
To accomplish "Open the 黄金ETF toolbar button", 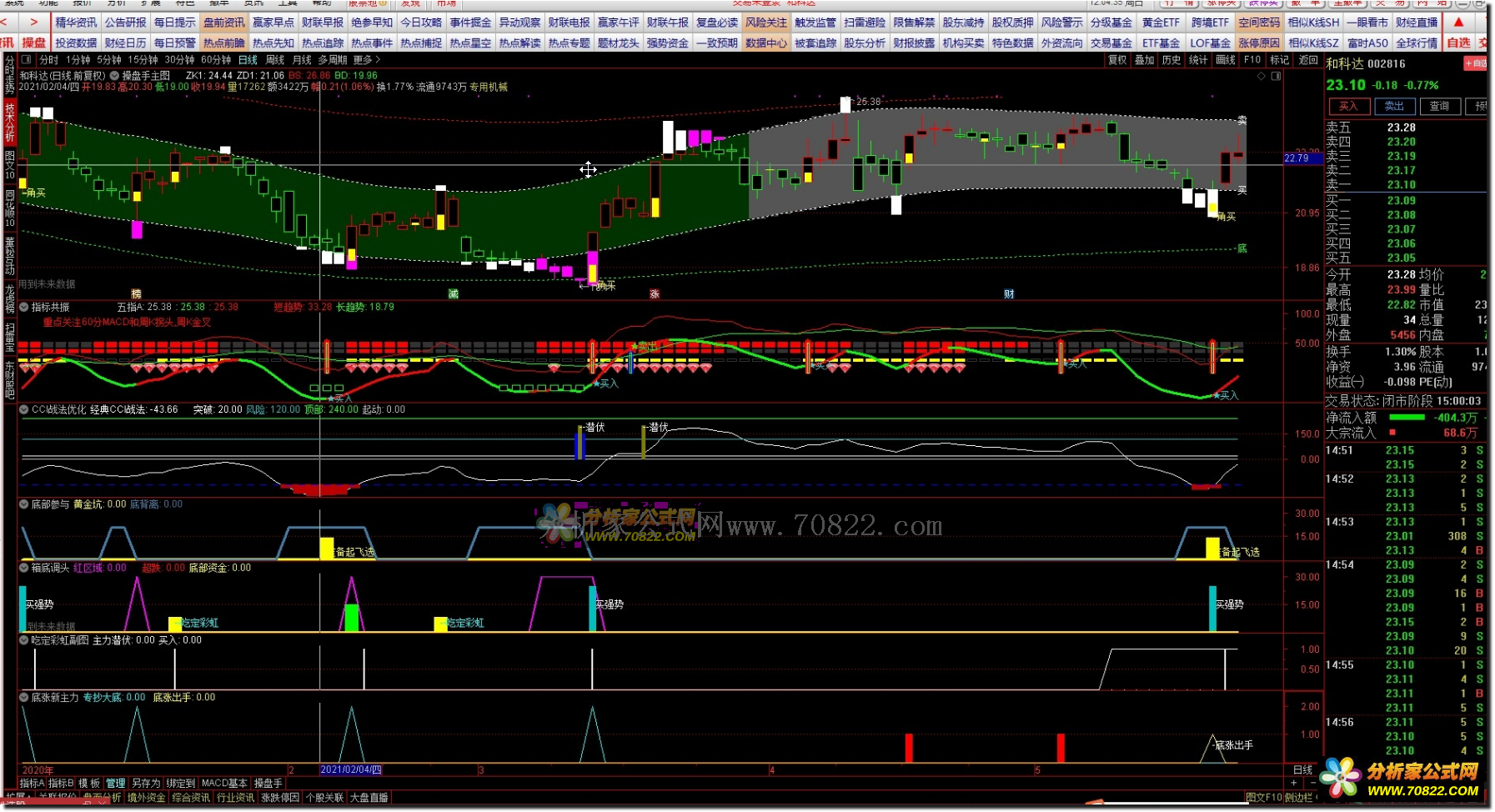I will (1161, 23).
